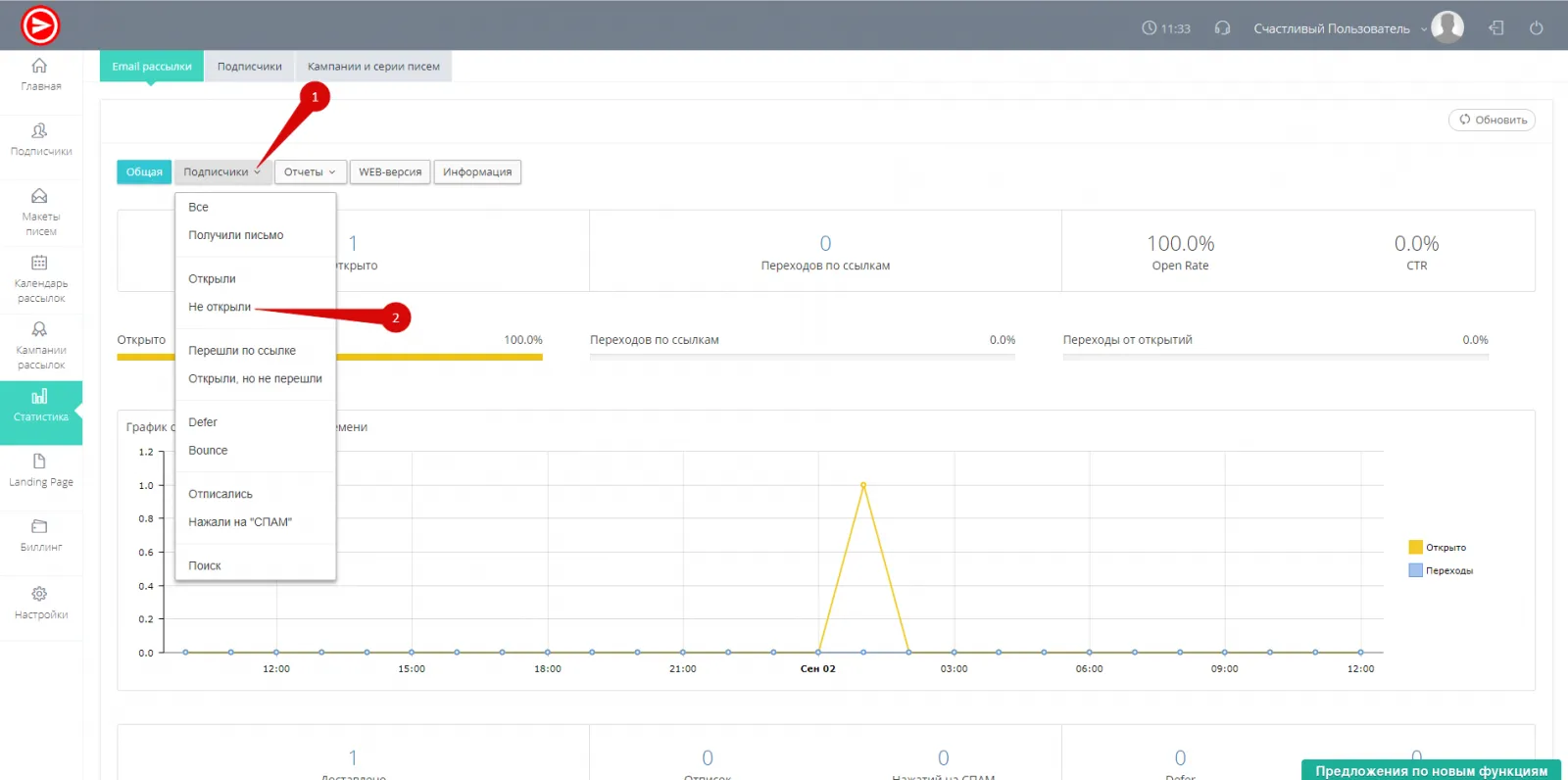The image size is (1568, 780).
Task: Select Не открыли from the menu
Action: coord(220,307)
